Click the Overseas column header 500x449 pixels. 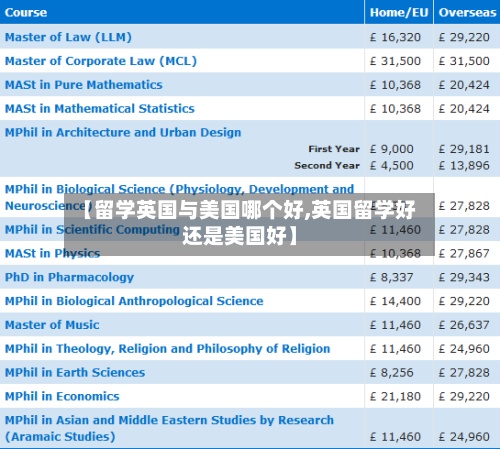(x=467, y=12)
